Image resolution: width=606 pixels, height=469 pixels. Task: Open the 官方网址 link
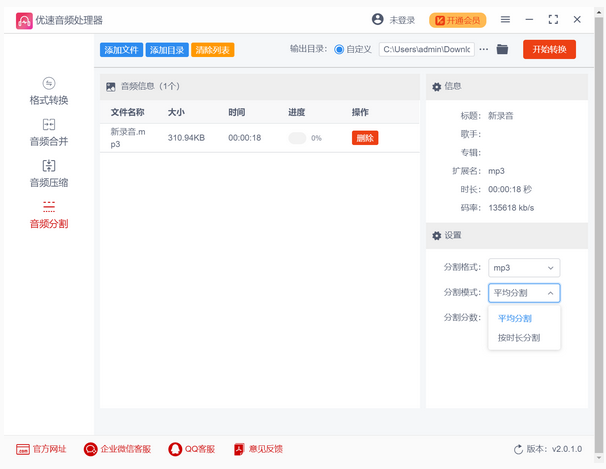click(x=49, y=449)
